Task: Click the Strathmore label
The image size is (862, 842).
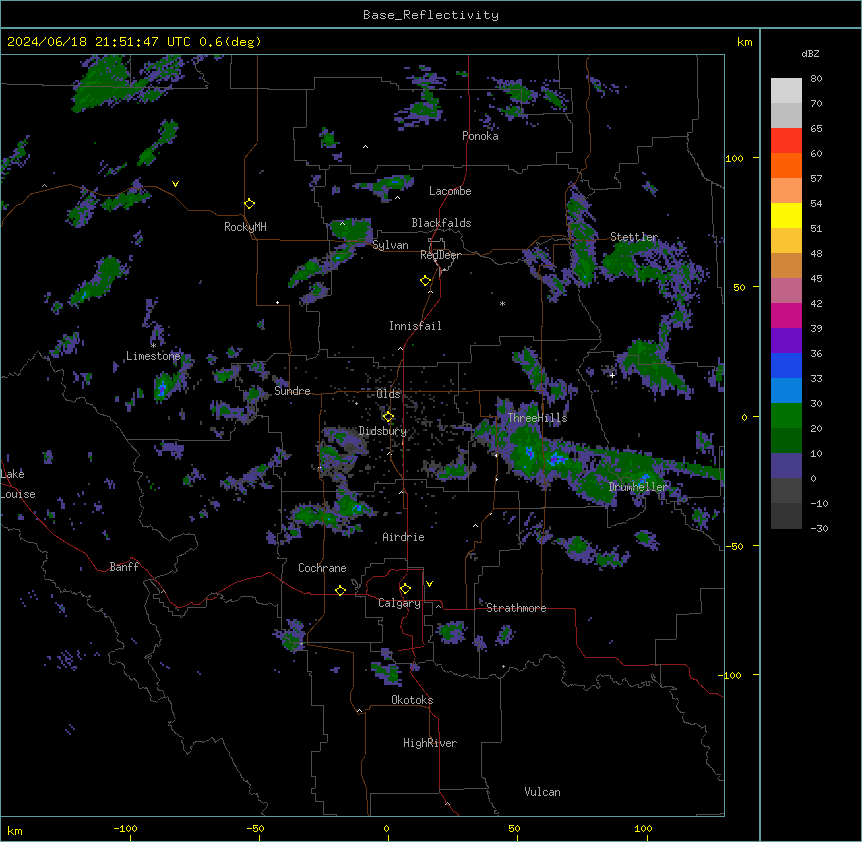Action: (516, 608)
